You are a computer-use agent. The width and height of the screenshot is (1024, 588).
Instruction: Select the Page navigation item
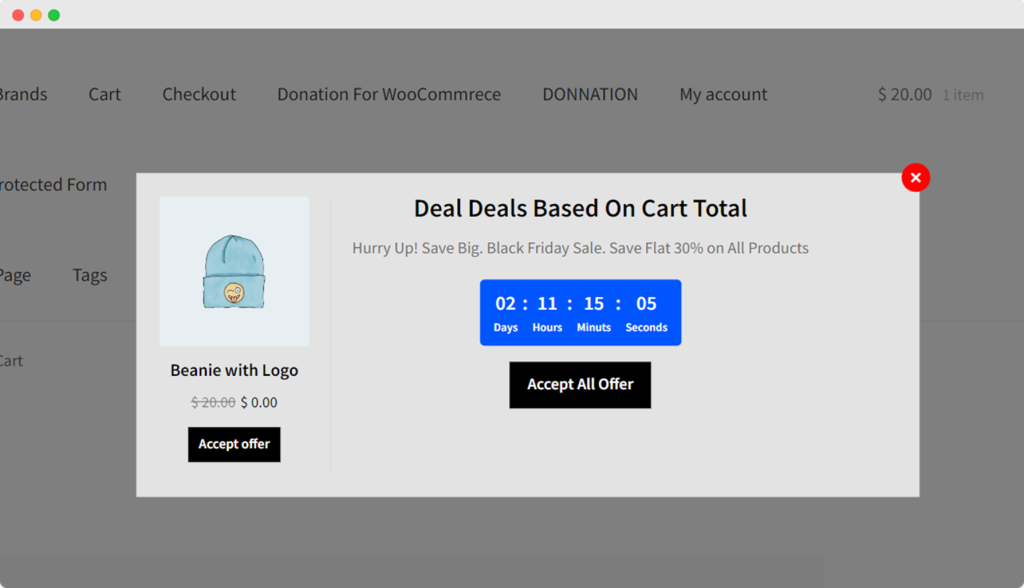click(x=14, y=275)
